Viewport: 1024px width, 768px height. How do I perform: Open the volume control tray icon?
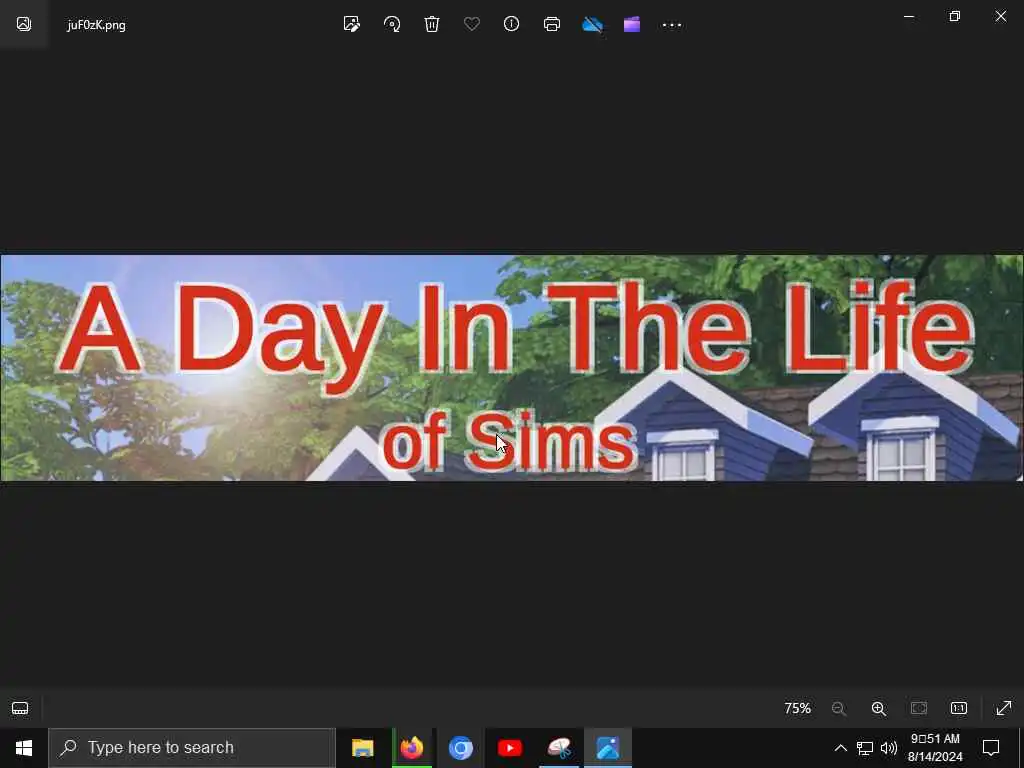click(x=889, y=748)
